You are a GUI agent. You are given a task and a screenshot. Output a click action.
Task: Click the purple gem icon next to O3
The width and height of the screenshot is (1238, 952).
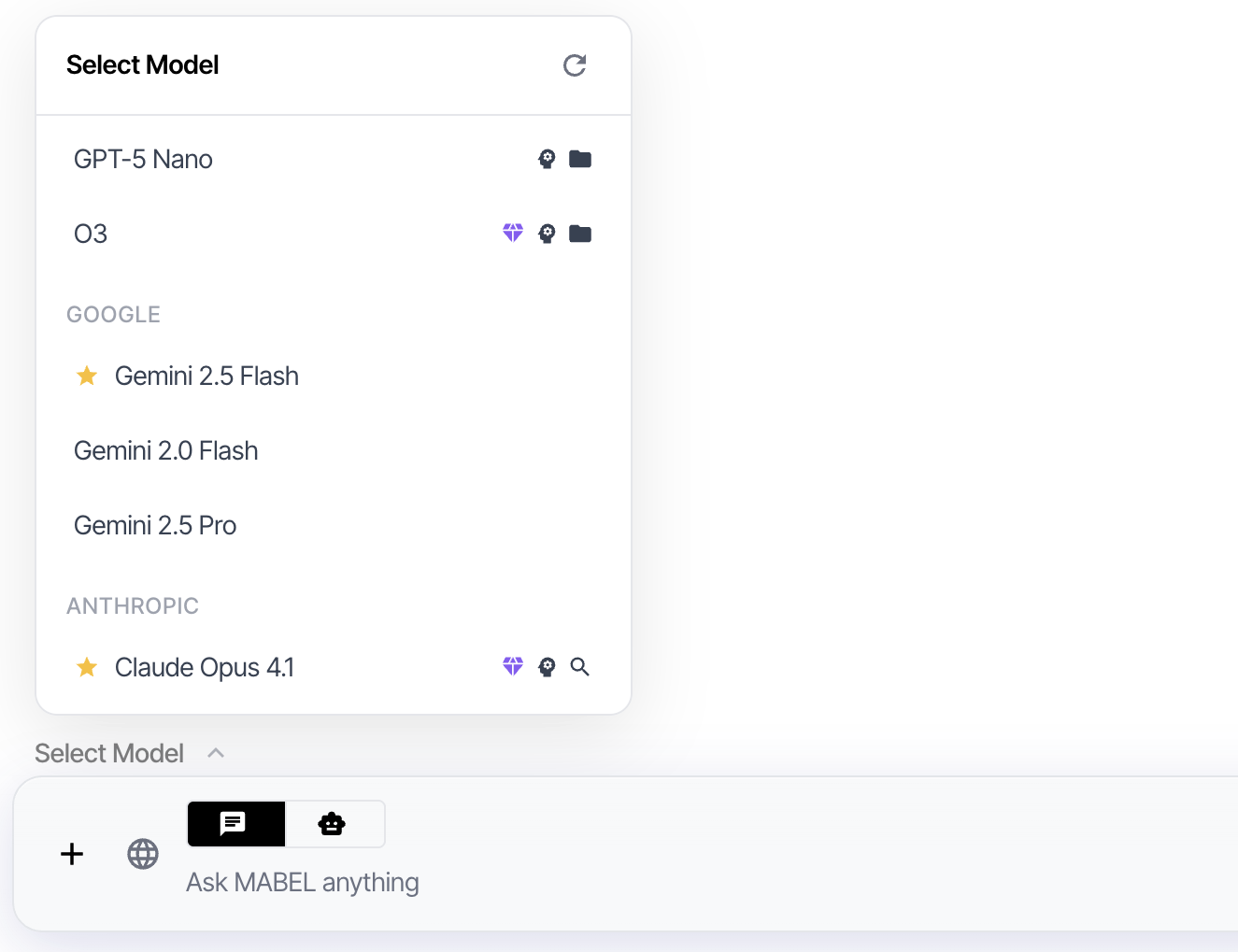pyautogui.click(x=513, y=233)
